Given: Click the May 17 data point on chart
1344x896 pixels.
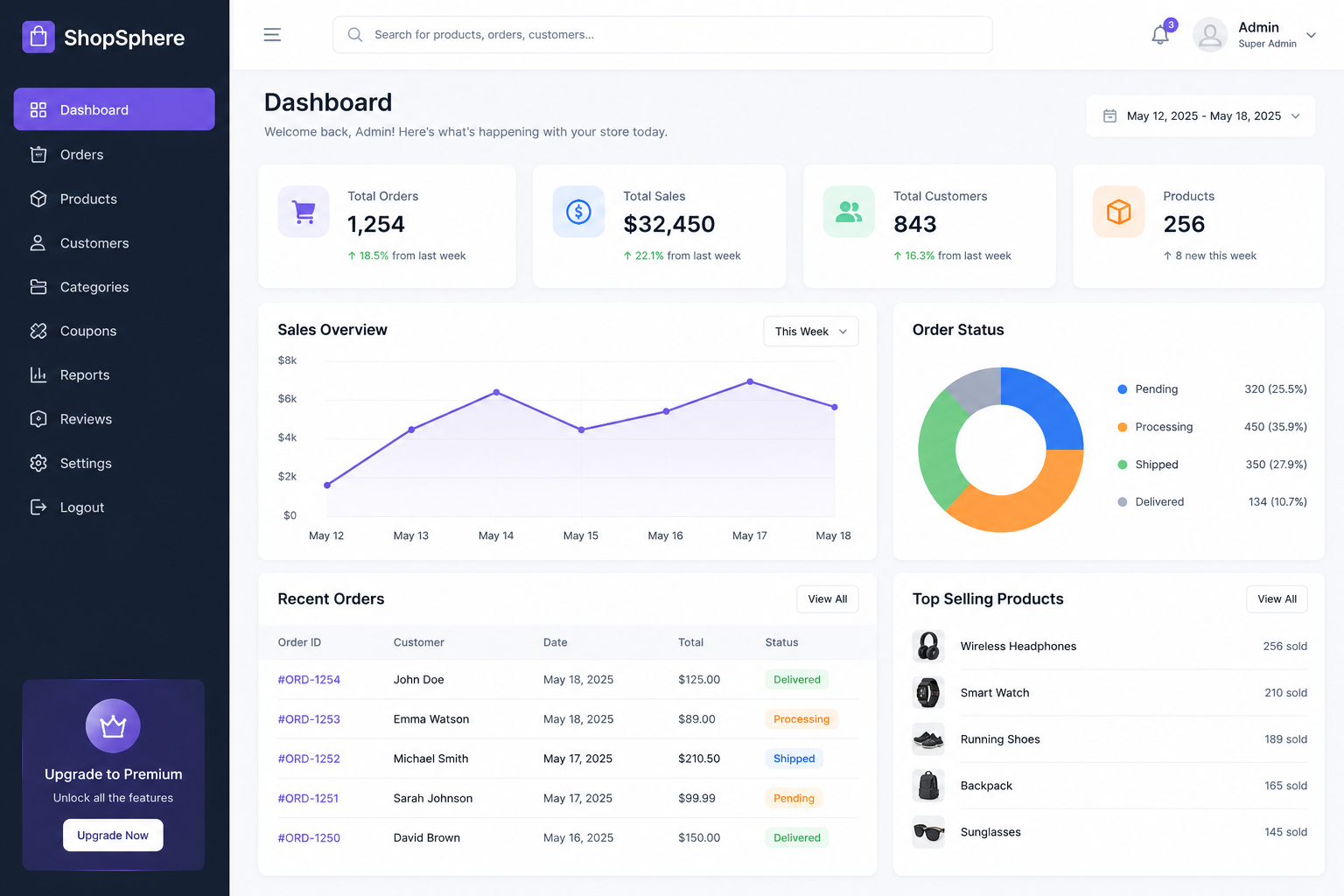Looking at the screenshot, I should [750, 381].
